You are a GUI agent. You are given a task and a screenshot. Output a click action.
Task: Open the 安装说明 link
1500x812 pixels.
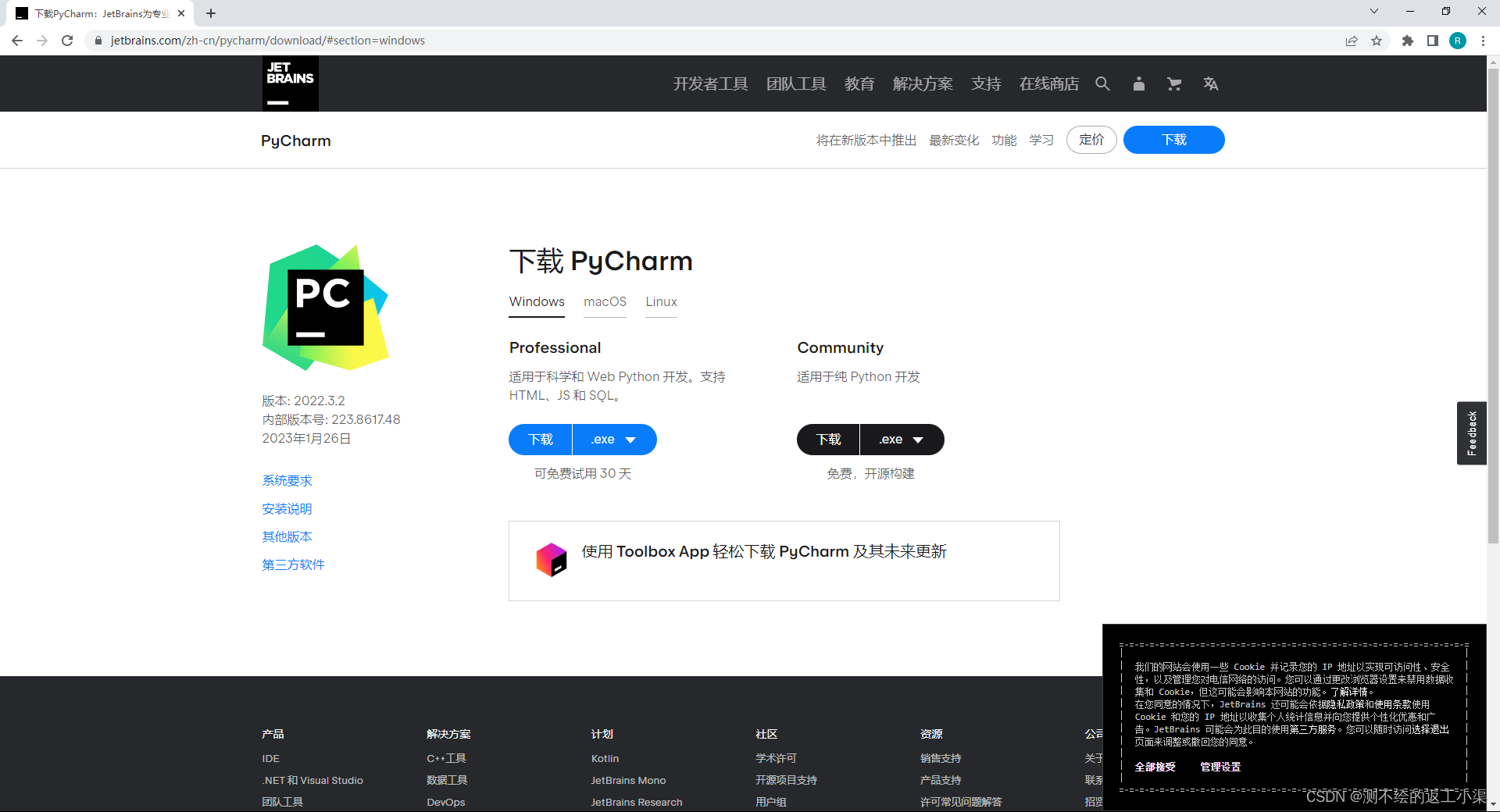287,509
